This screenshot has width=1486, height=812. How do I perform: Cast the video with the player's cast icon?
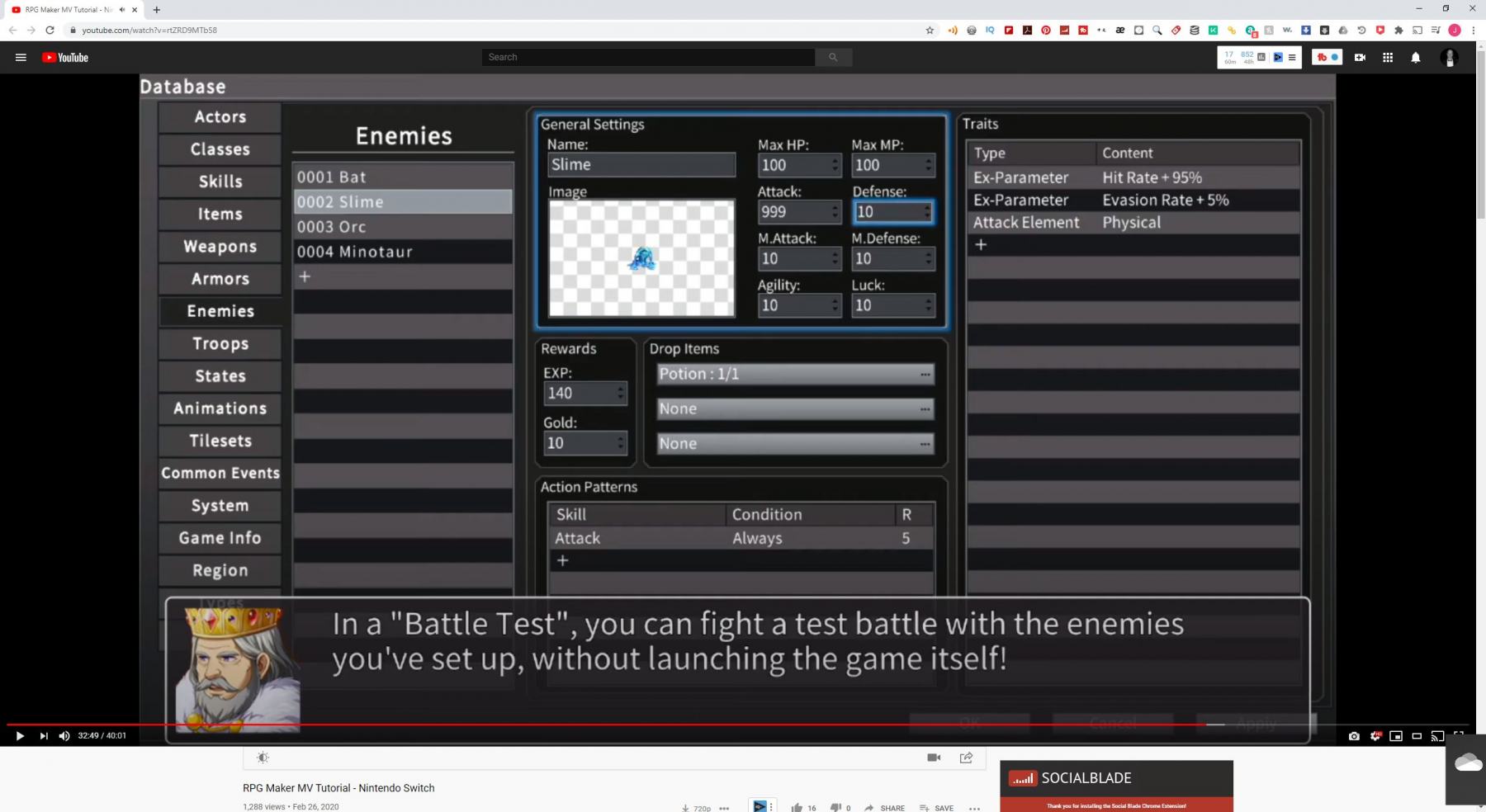click(x=1437, y=736)
